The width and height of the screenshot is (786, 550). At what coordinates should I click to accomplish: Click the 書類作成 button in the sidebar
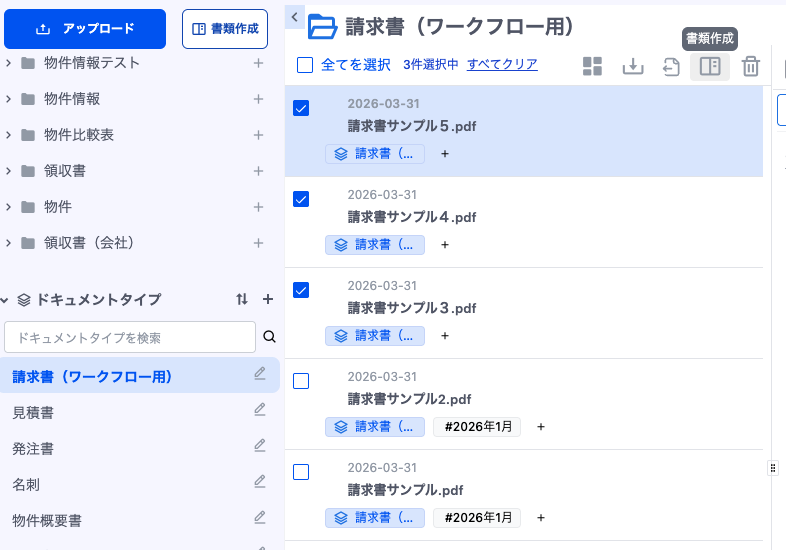pos(225,29)
